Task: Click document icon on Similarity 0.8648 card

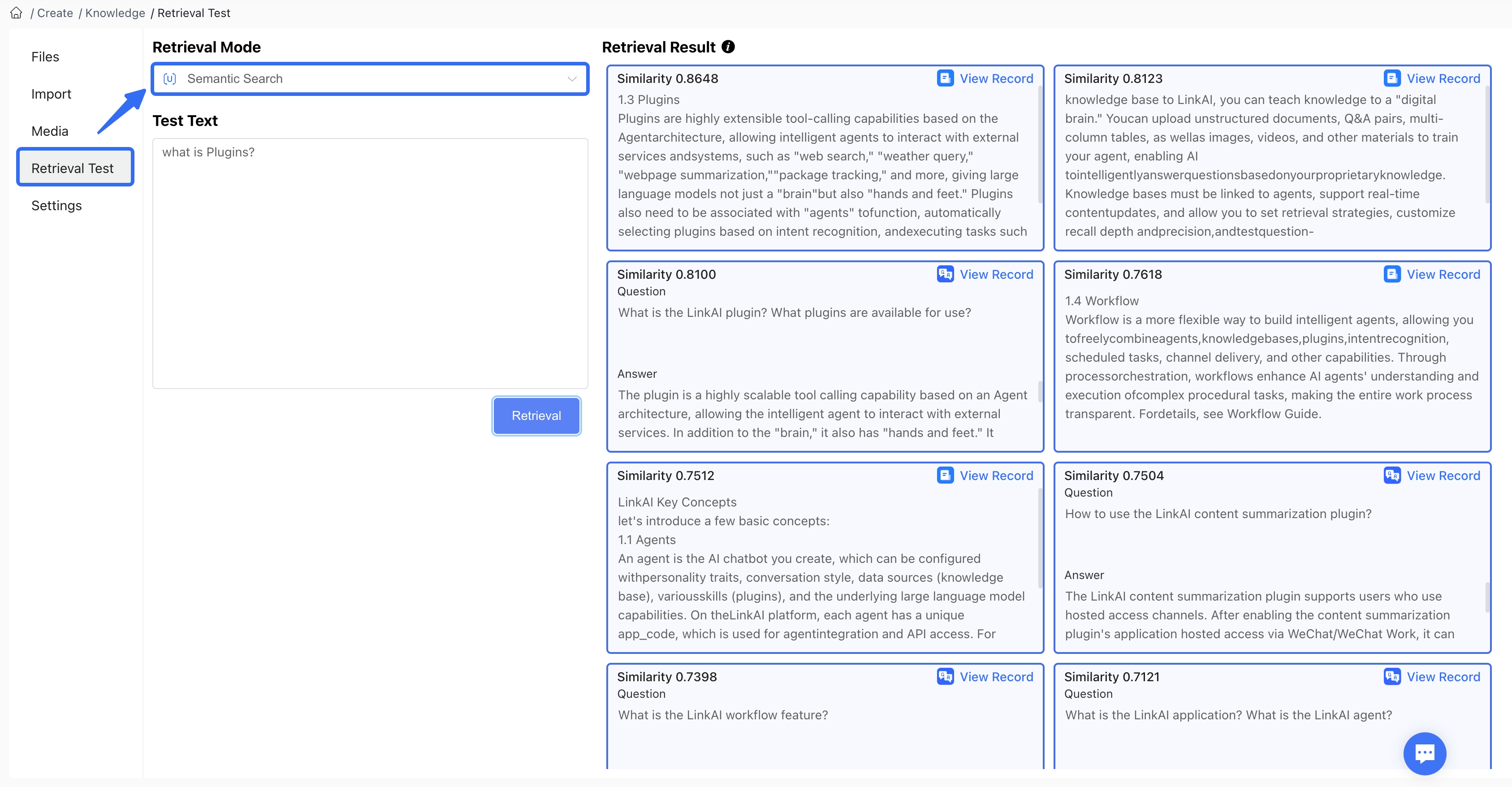Action: pos(945,78)
